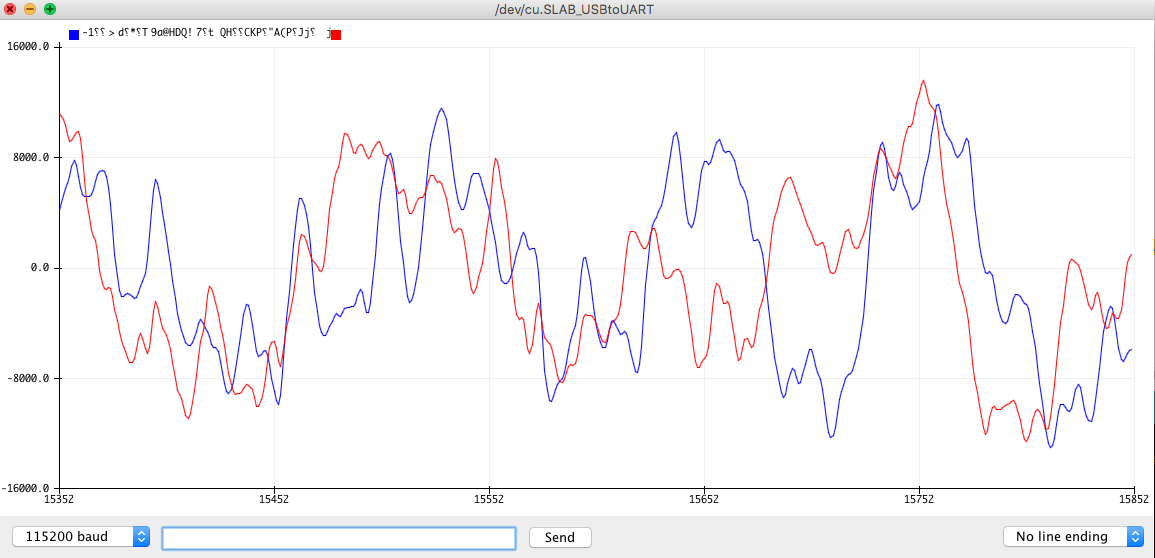Click the 15452 x-axis tick label
The height and width of the screenshot is (558, 1155).
pos(274,498)
